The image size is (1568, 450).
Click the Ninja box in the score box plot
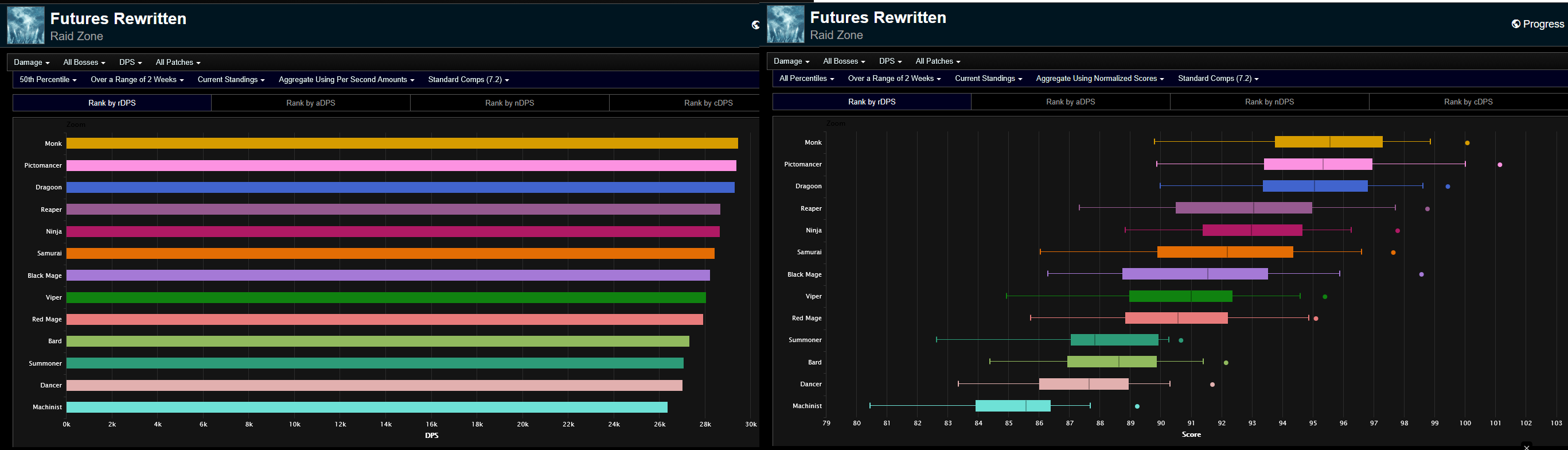click(x=1253, y=230)
